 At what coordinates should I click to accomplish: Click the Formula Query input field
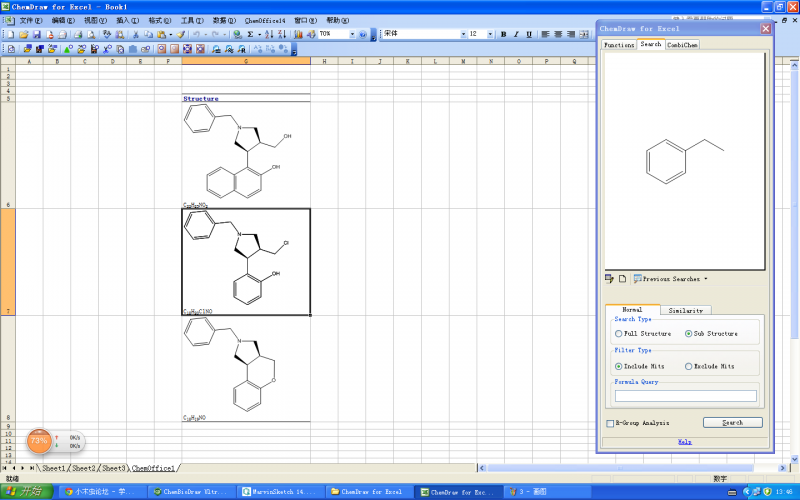(685, 396)
